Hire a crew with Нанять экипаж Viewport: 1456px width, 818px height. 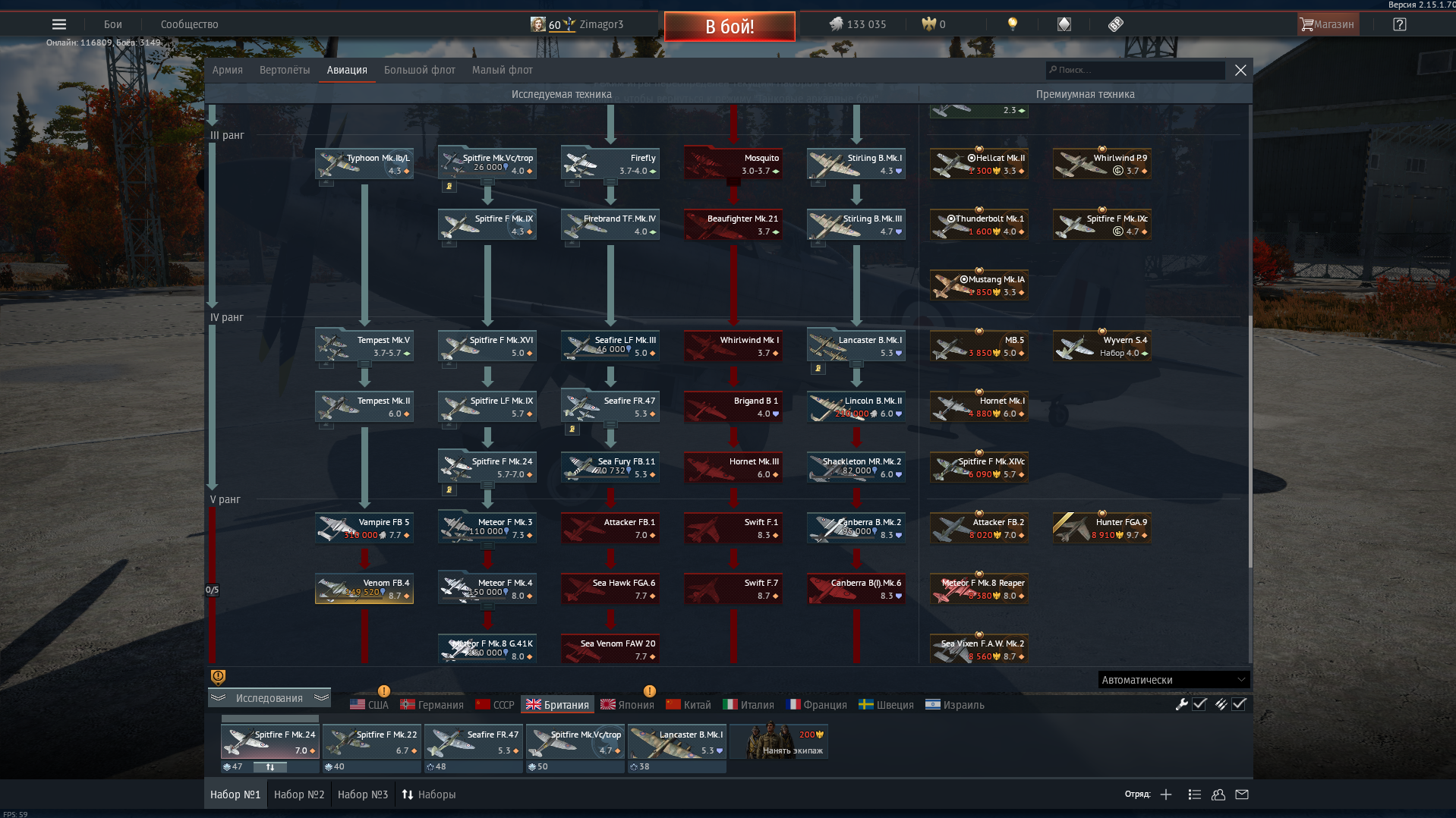(780, 741)
